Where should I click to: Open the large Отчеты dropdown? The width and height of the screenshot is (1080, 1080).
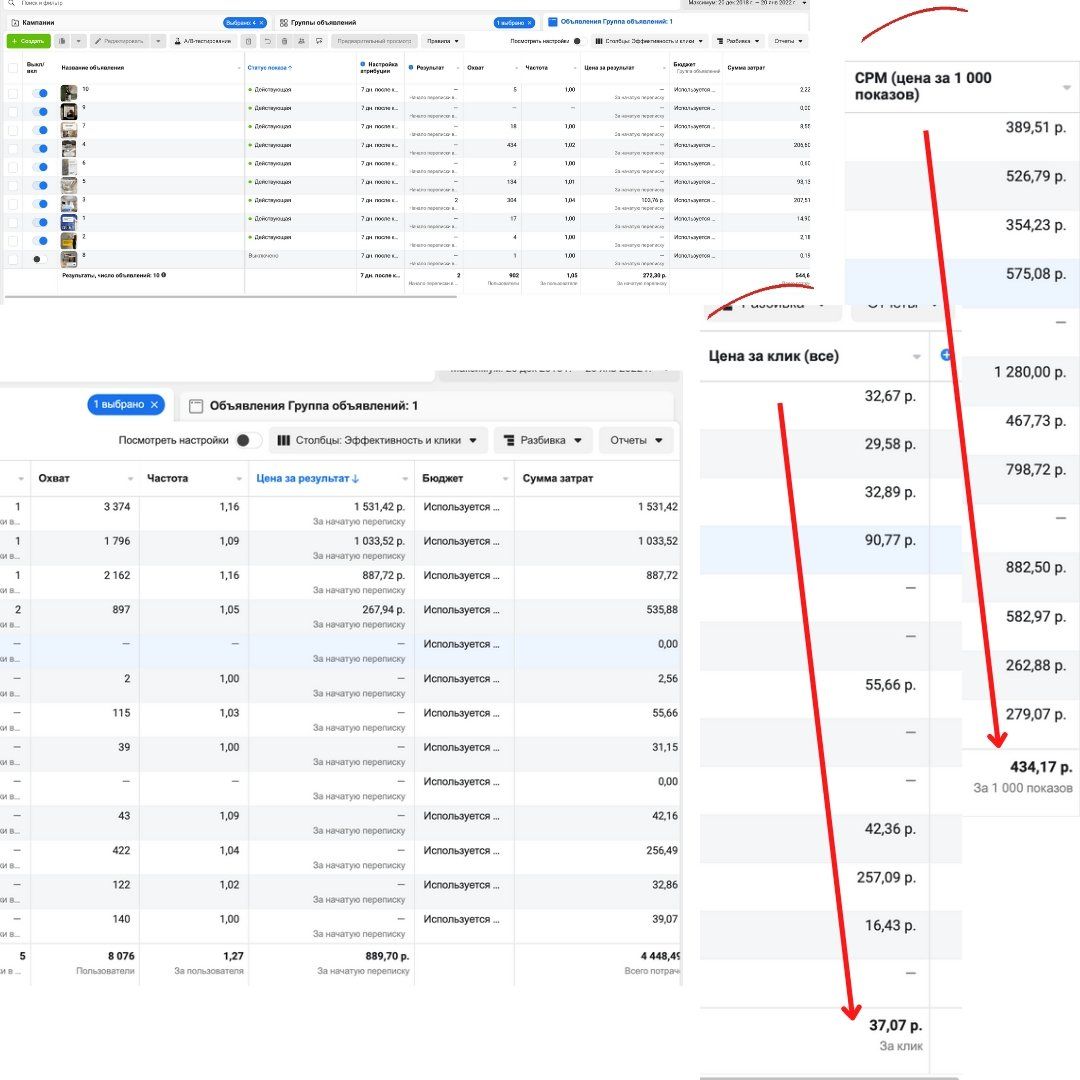coord(636,440)
